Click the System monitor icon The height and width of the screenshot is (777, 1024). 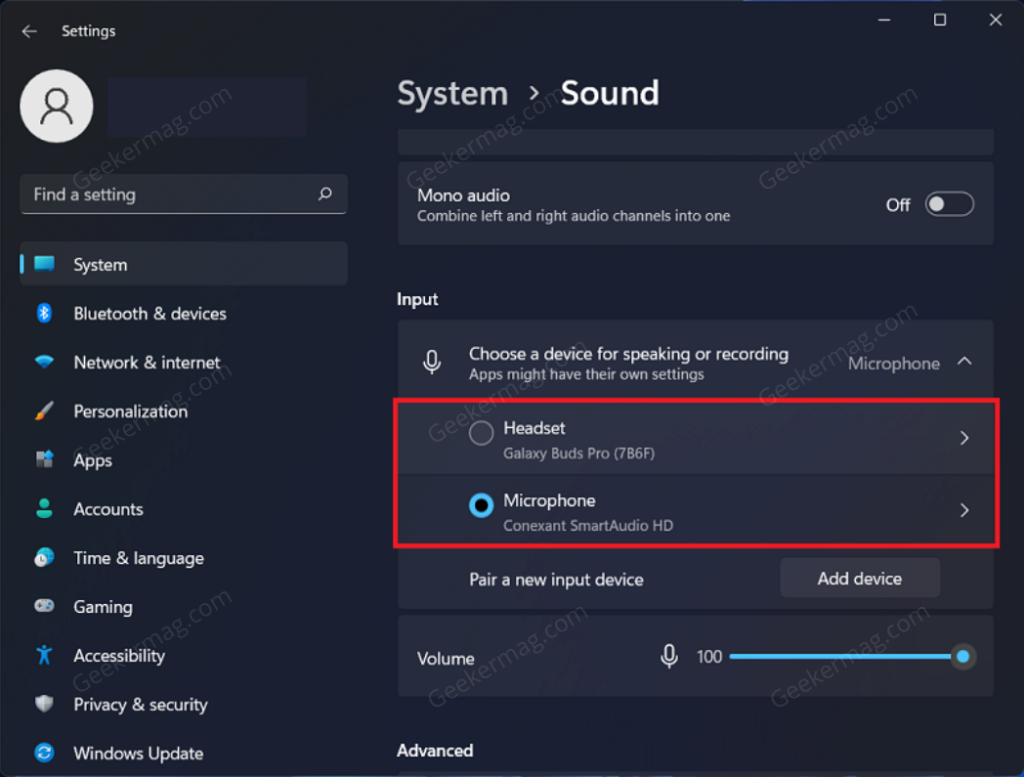(44, 264)
